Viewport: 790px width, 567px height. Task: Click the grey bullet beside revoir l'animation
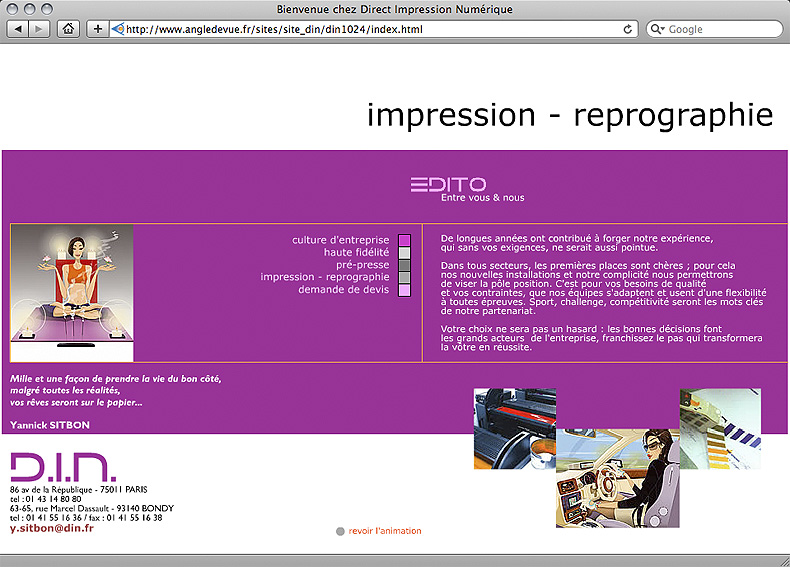tap(340, 531)
